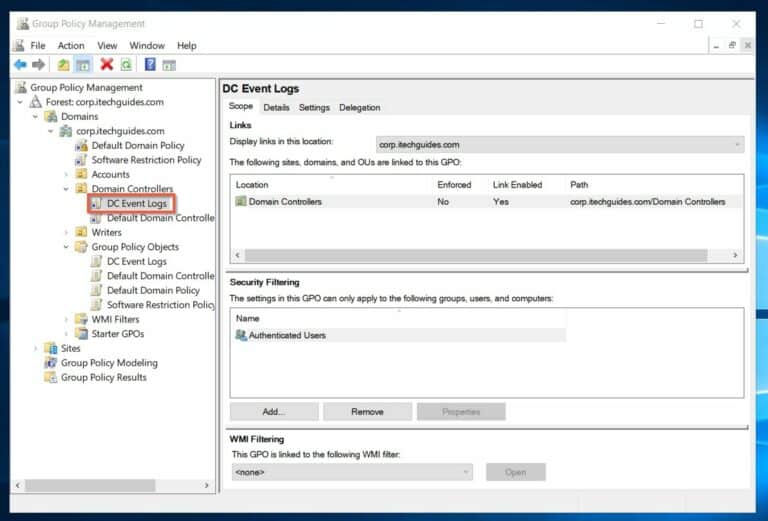Click Authenticated Users group icon
The width and height of the screenshot is (768, 521).
(x=241, y=335)
